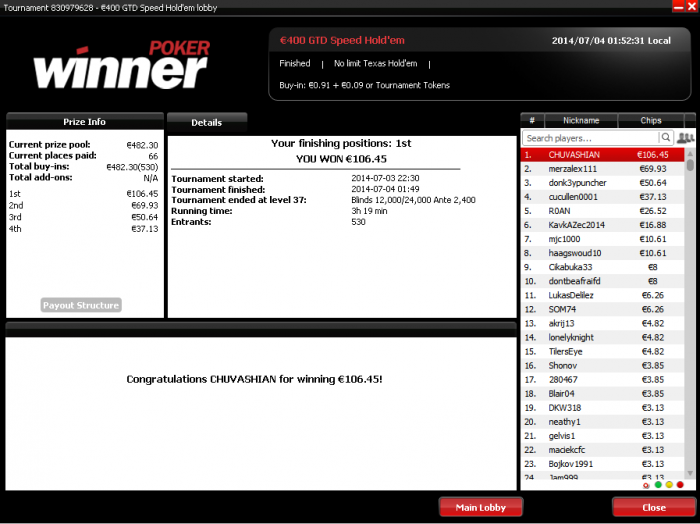Select player row dontbeafraifd

click(x=603, y=281)
